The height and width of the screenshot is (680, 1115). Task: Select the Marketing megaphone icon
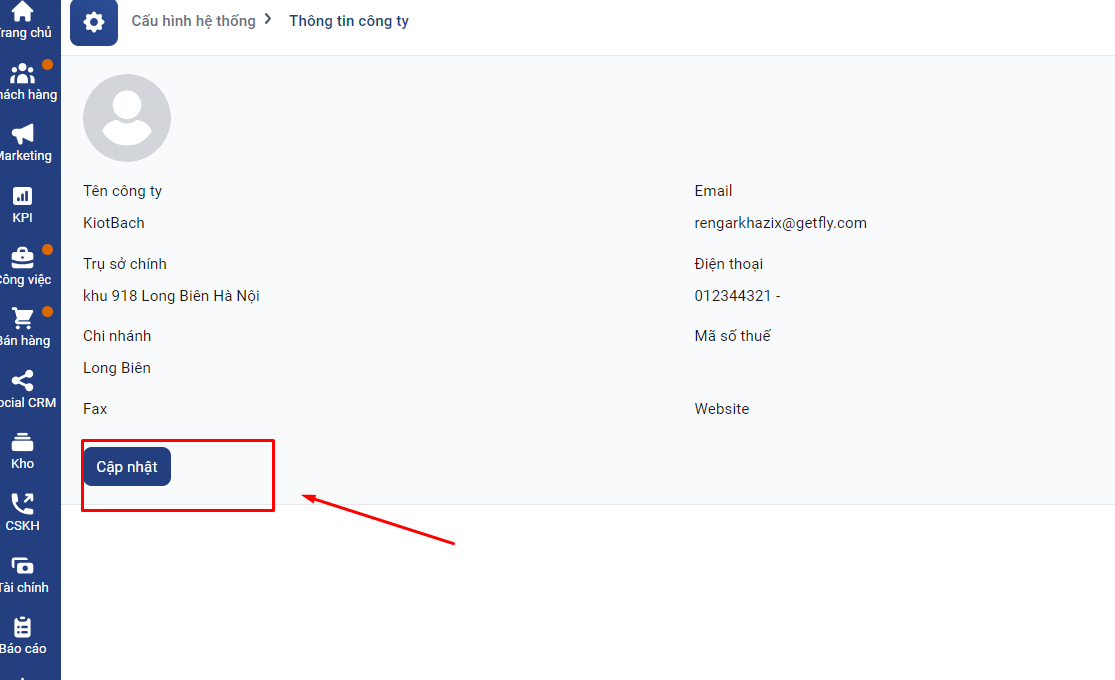tap(22, 135)
